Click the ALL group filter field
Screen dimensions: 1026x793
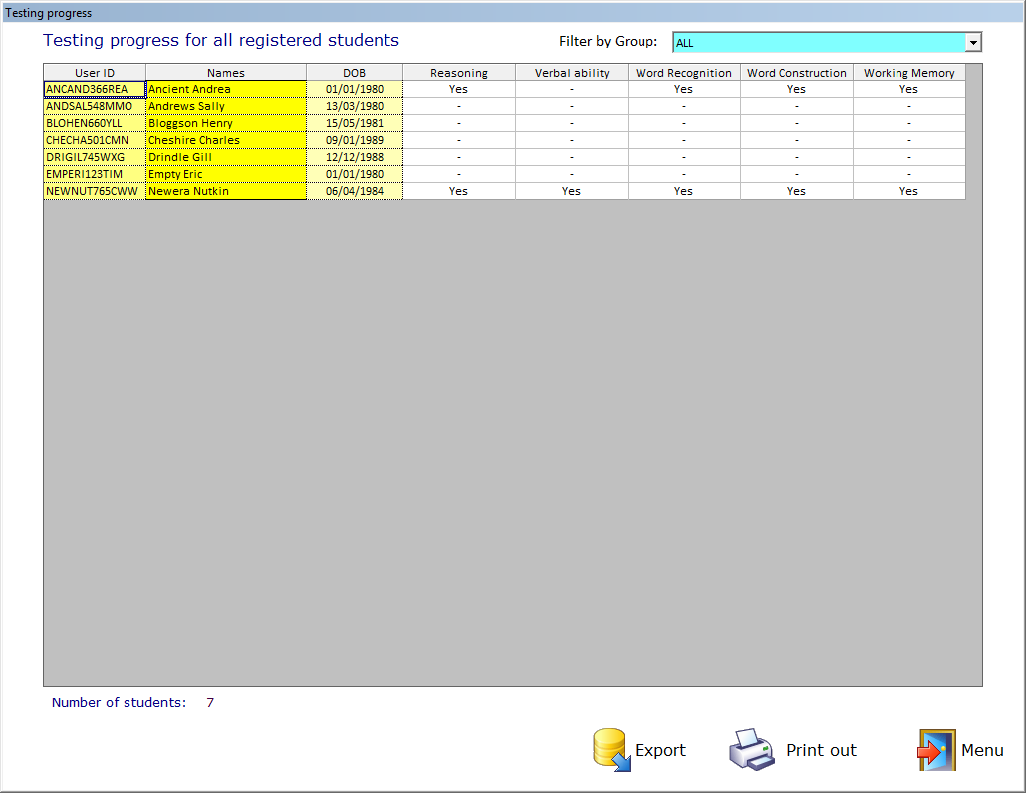tap(819, 43)
